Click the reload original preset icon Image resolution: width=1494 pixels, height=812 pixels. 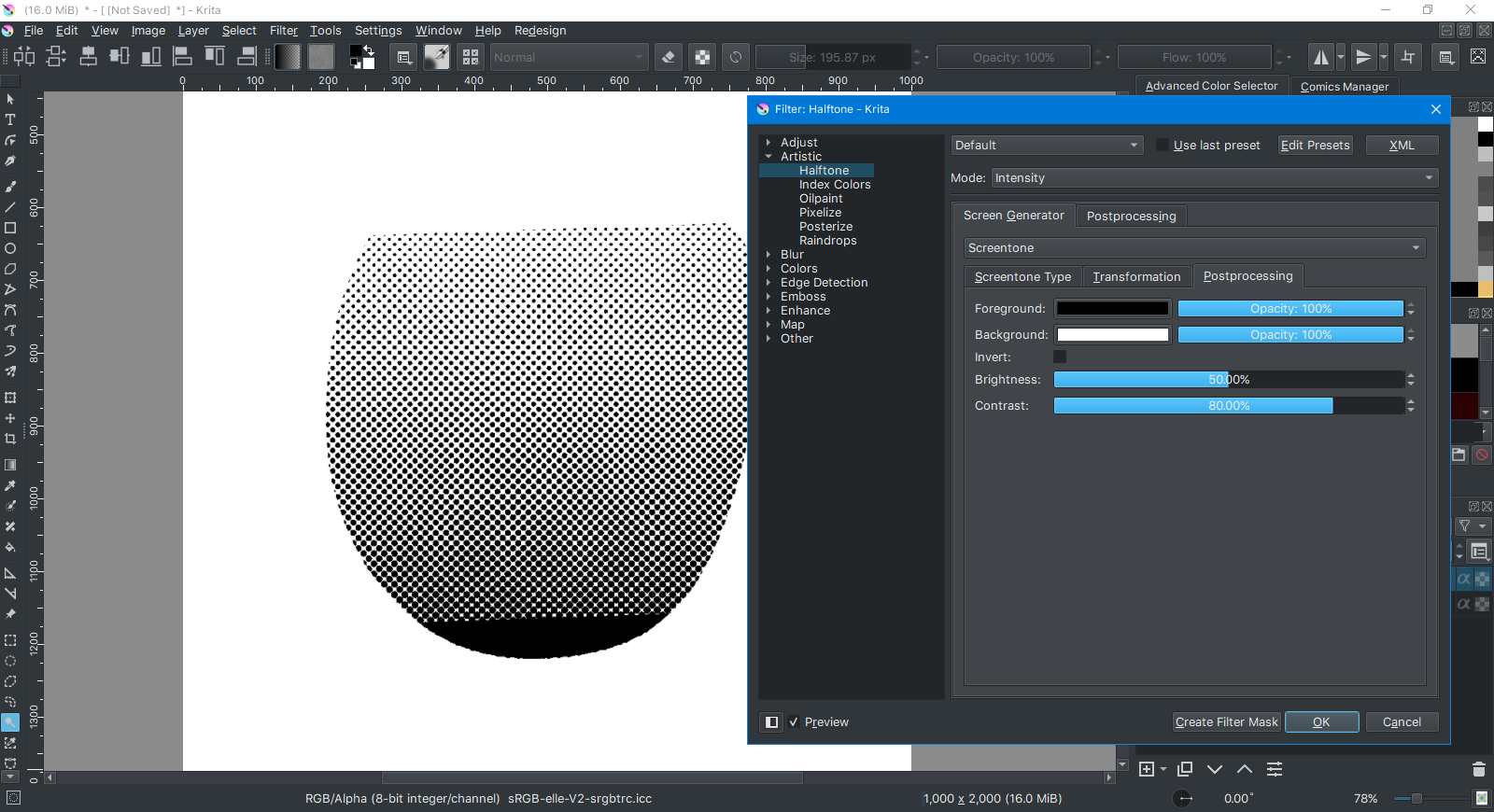click(736, 58)
